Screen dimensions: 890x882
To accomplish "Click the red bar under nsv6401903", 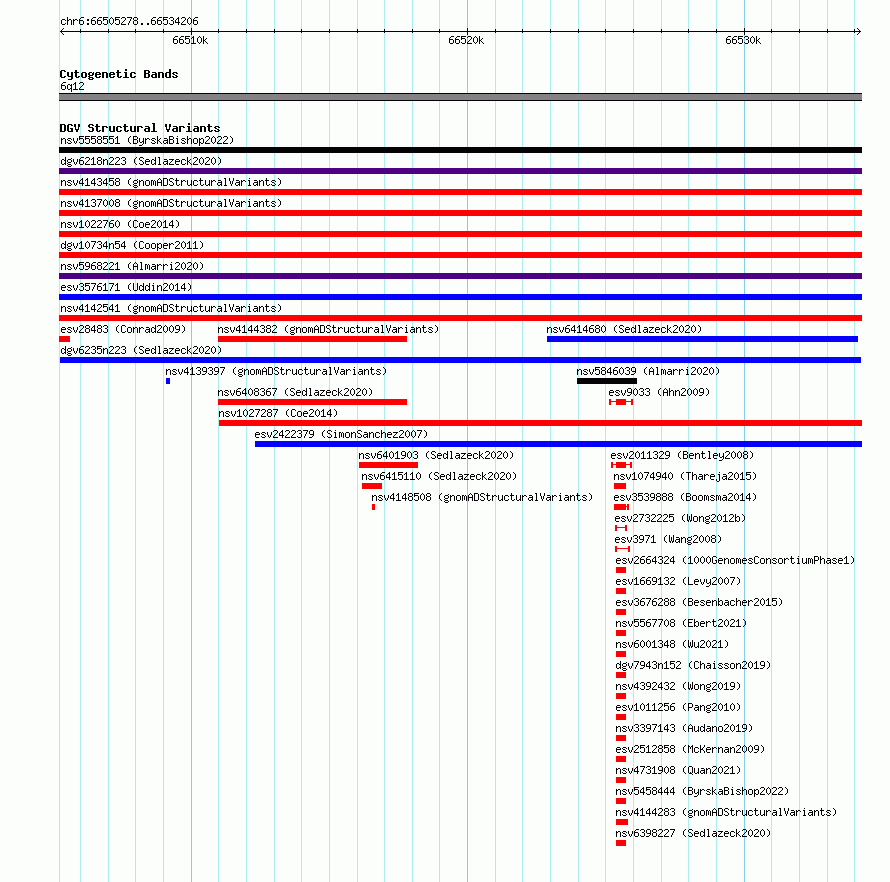I will click(x=388, y=465).
